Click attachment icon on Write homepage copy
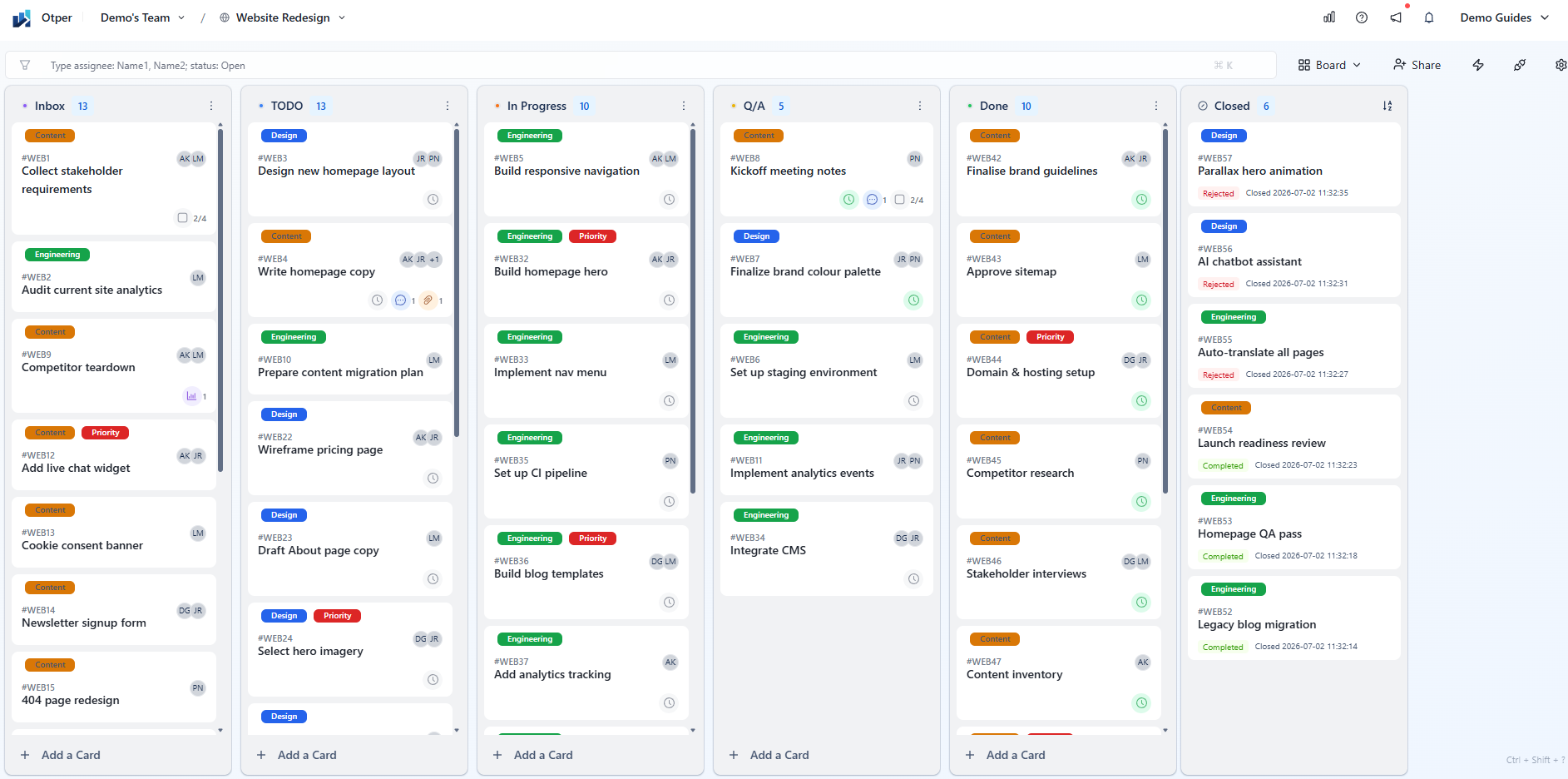The image size is (1568, 779). [428, 300]
